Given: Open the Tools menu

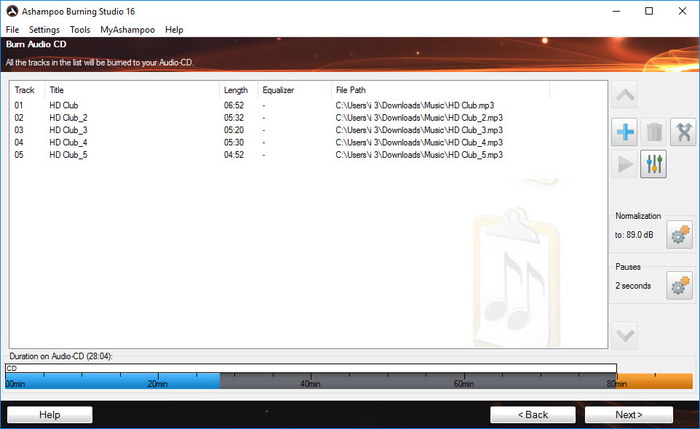Looking at the screenshot, I should tap(80, 29).
